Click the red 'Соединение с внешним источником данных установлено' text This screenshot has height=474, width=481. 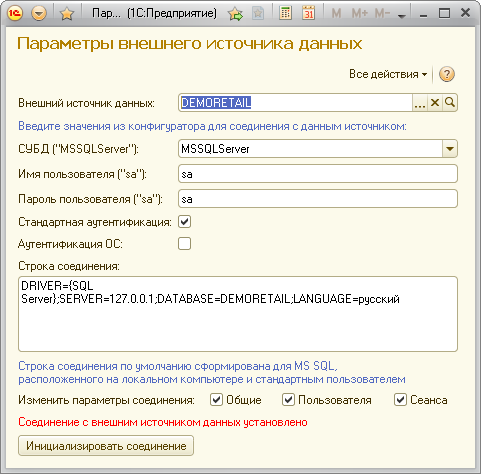pos(163,422)
